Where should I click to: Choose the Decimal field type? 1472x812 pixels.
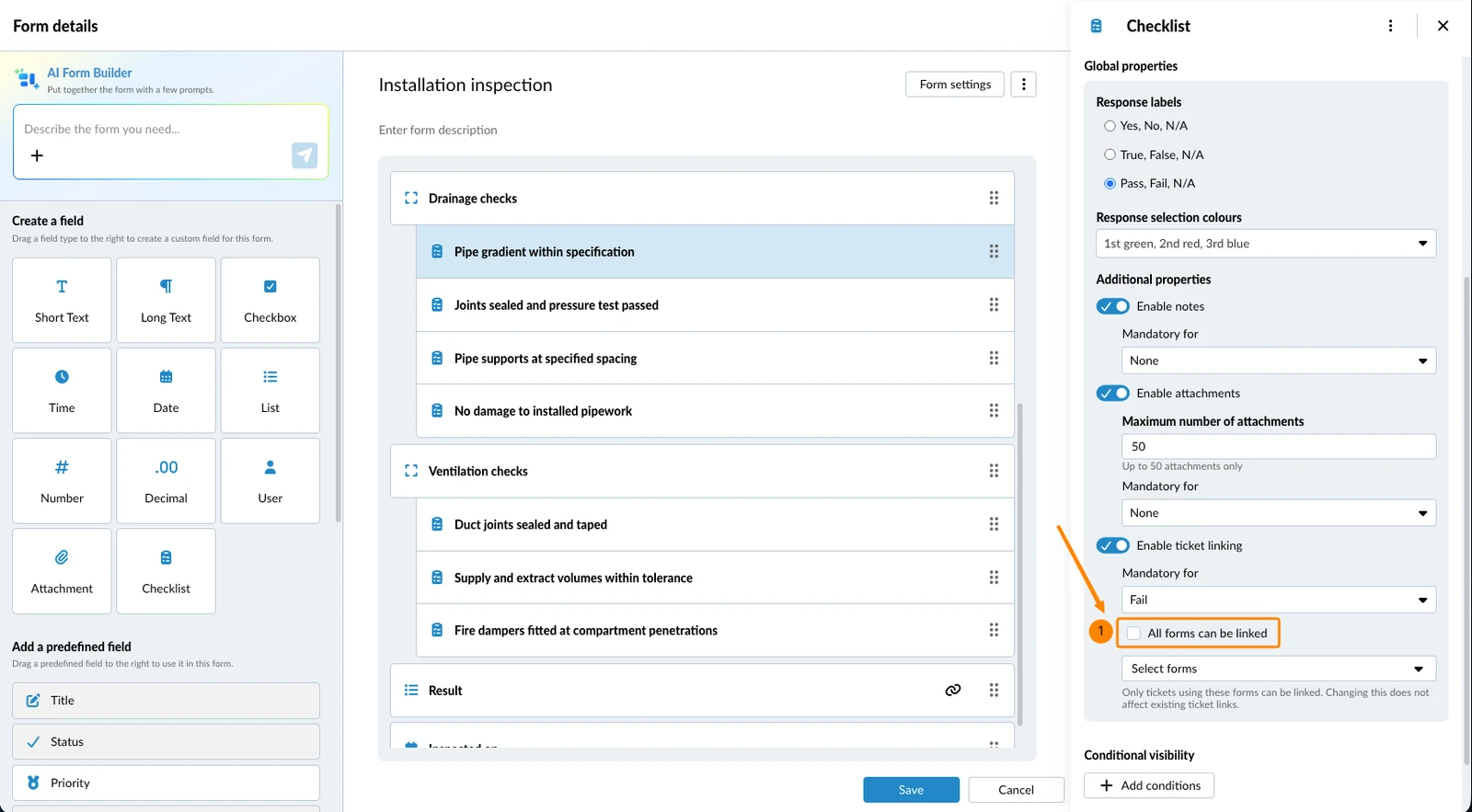pyautogui.click(x=166, y=481)
